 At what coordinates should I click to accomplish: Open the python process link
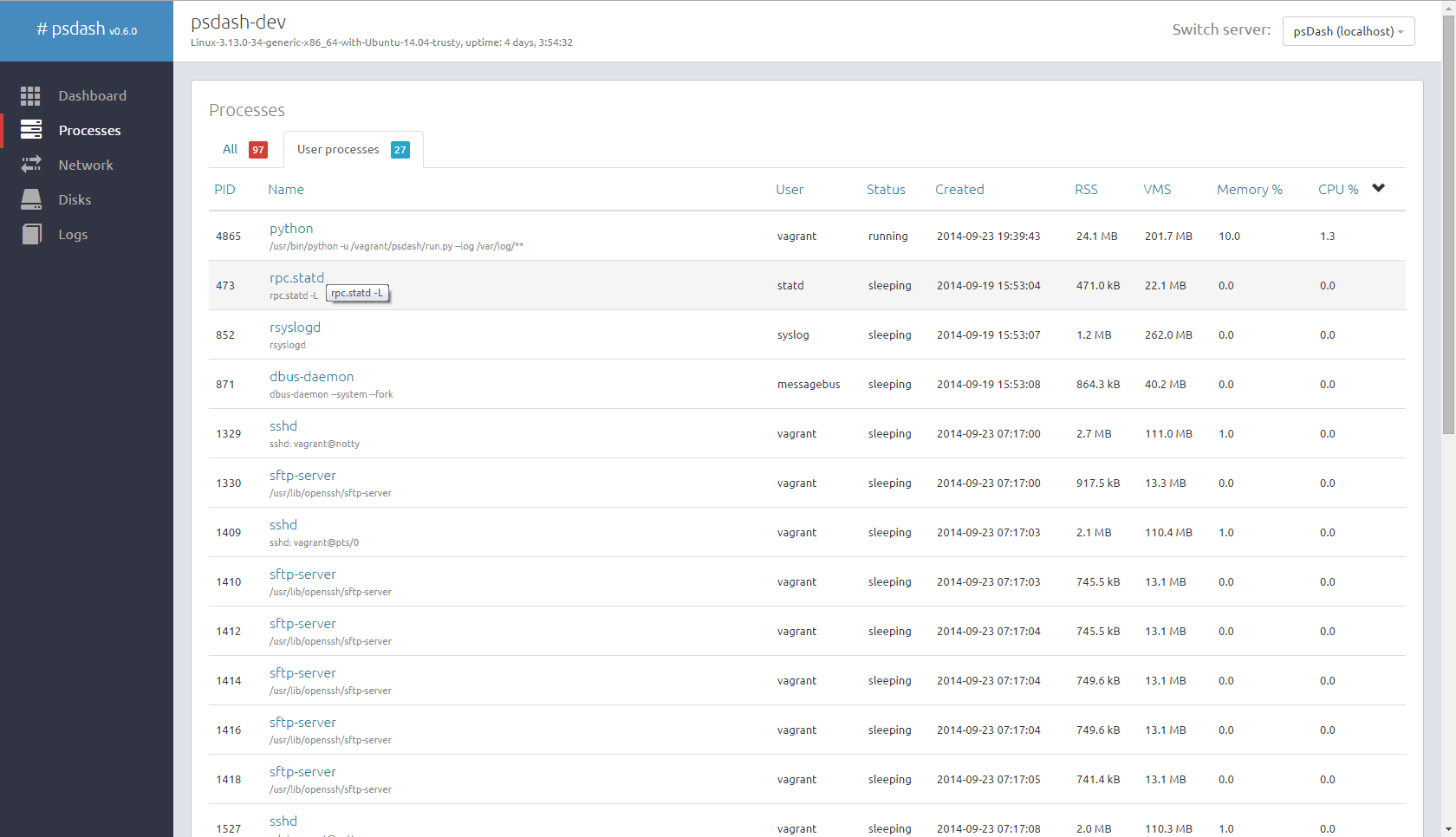click(291, 229)
